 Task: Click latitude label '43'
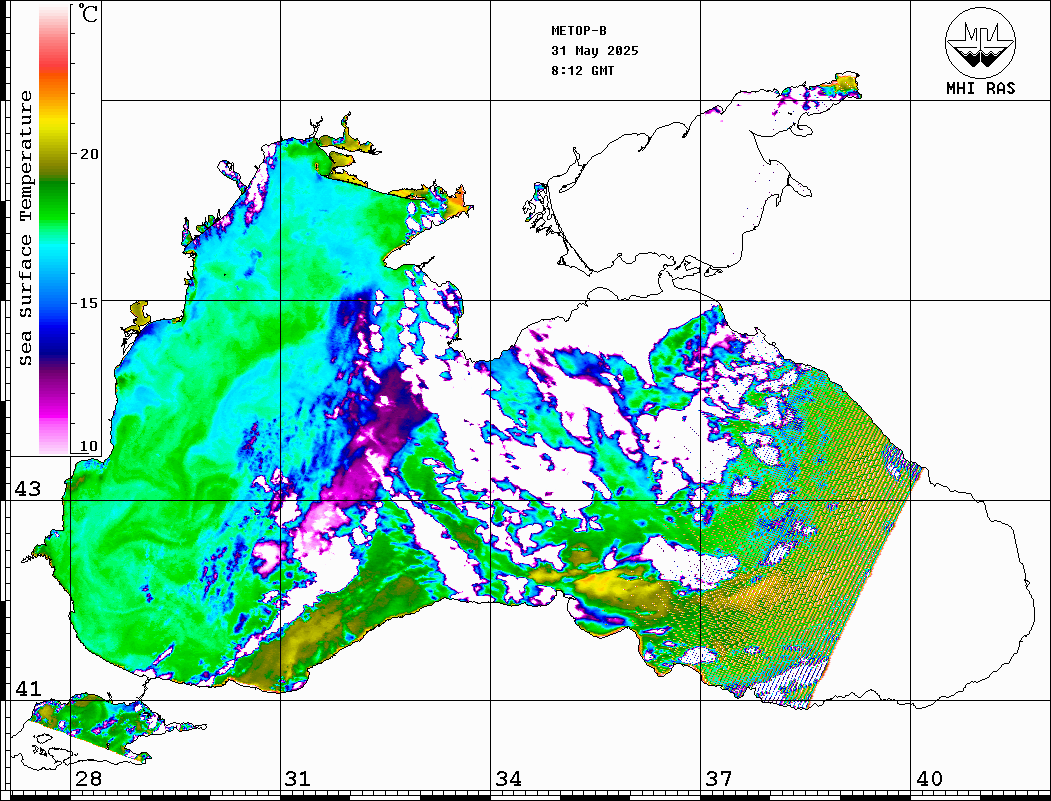pos(27,489)
